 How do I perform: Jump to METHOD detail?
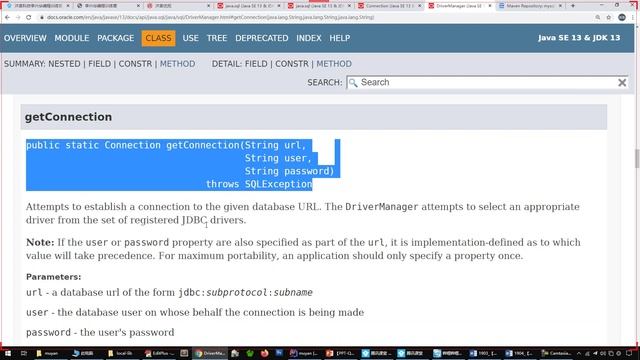(x=334, y=64)
